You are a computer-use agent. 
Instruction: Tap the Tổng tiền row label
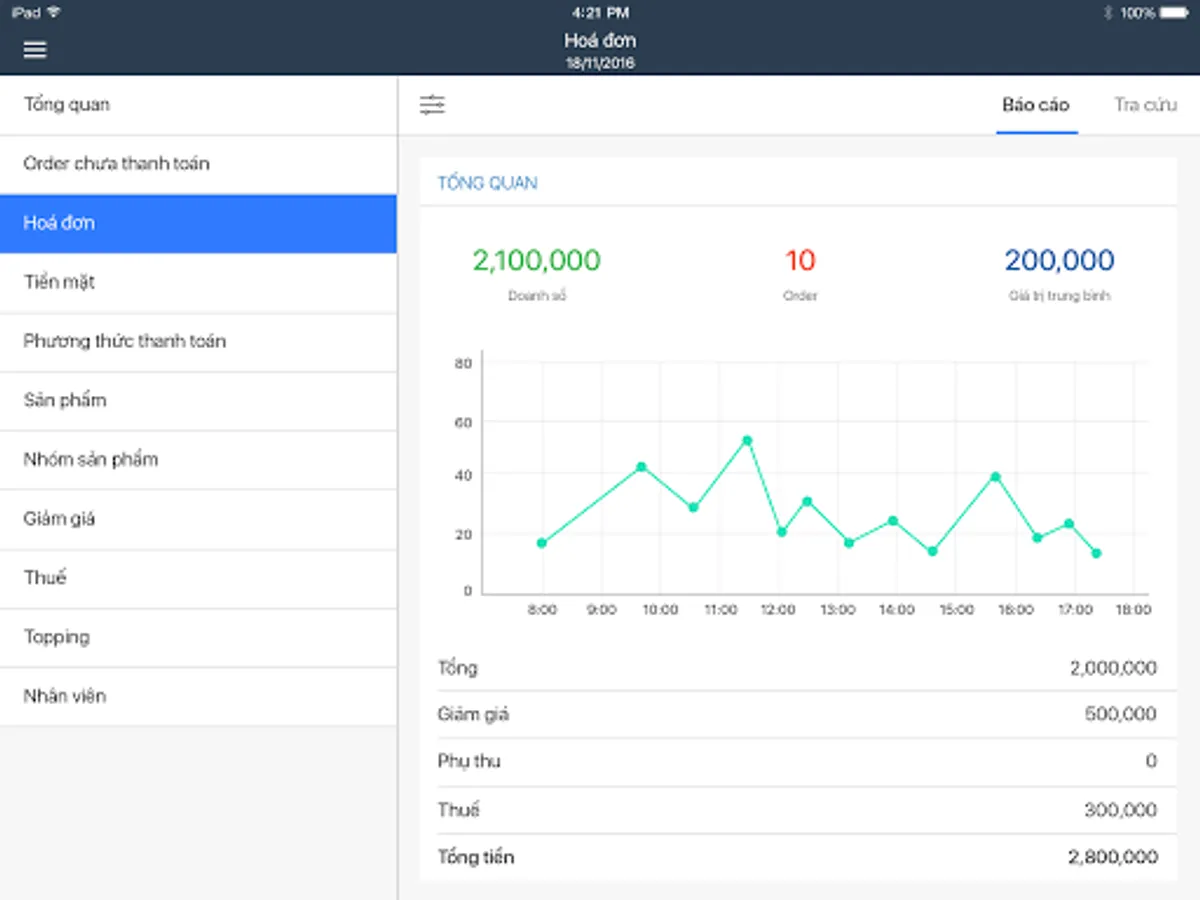[476, 857]
